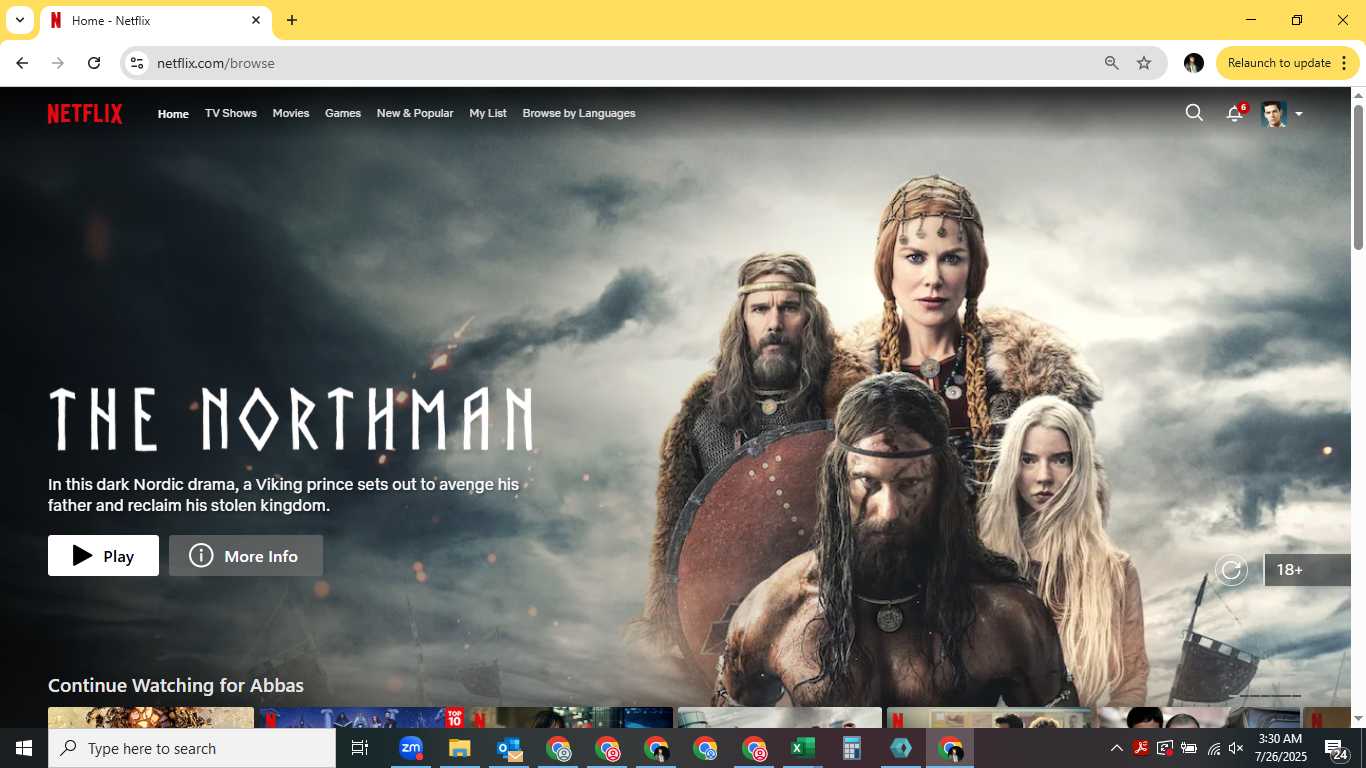Click The Northman title logo

(x=291, y=418)
